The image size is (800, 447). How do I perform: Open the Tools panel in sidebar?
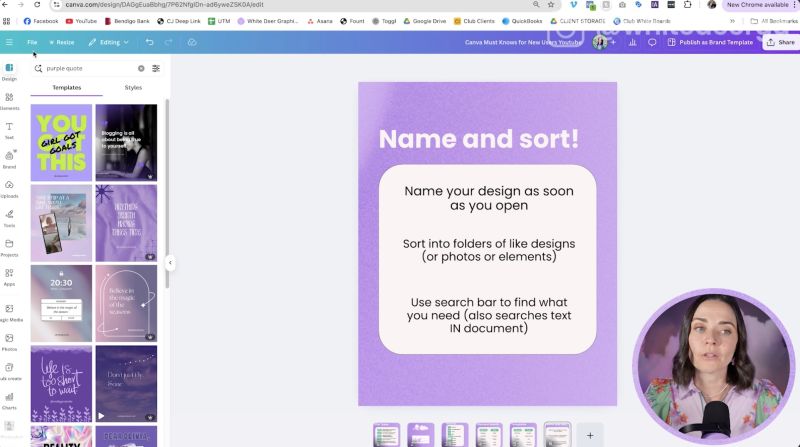(9, 219)
